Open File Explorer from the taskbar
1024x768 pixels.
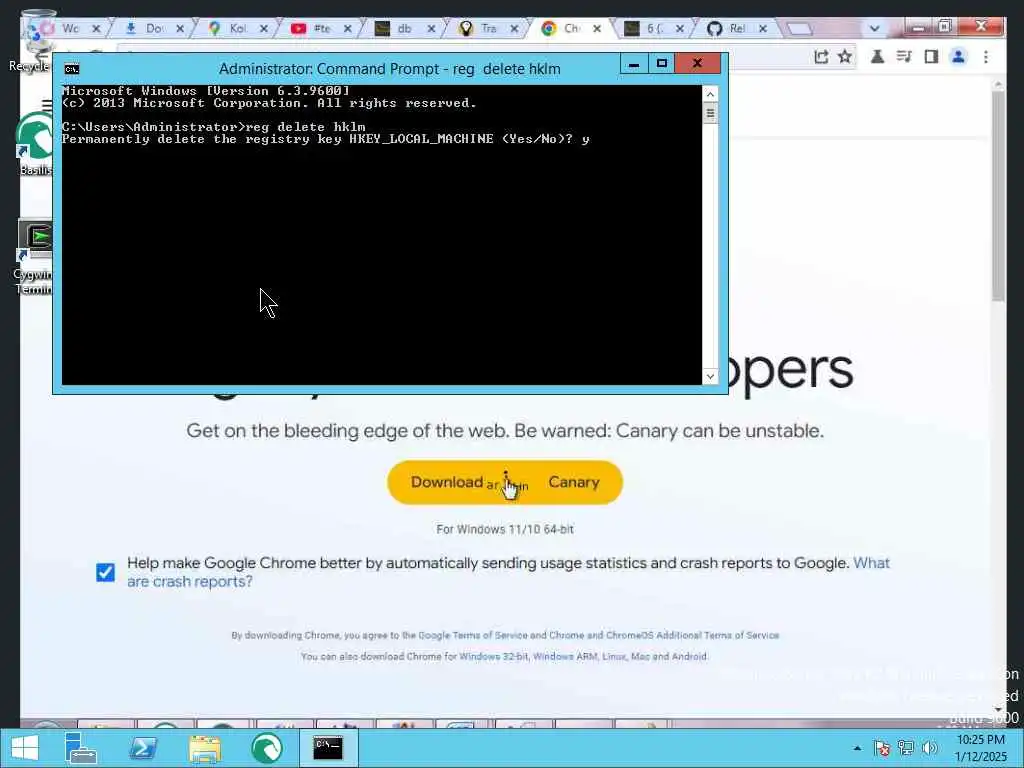[204, 748]
